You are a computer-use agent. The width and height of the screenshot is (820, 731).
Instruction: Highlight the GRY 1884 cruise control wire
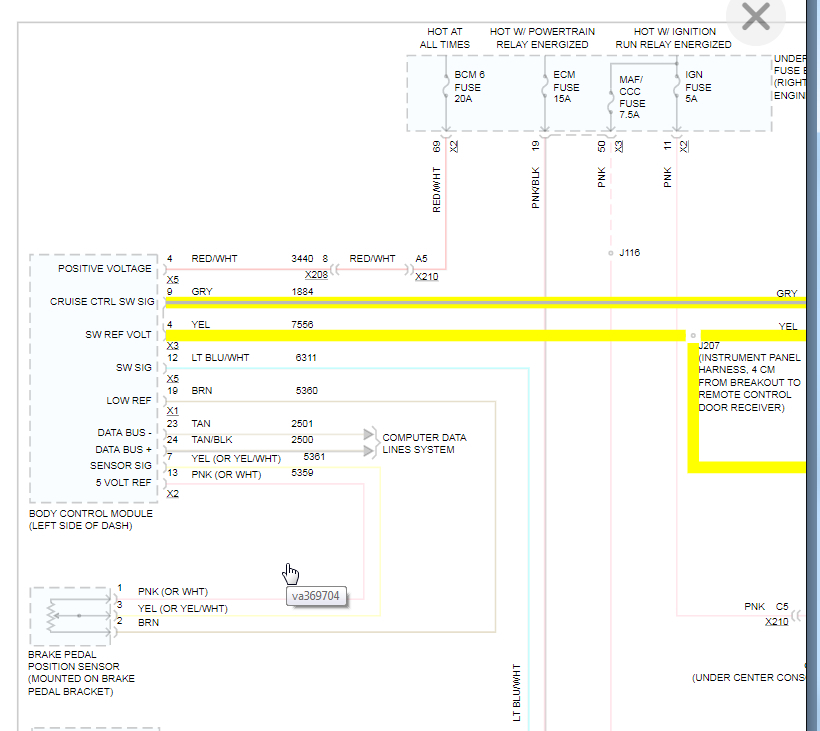tap(485, 303)
